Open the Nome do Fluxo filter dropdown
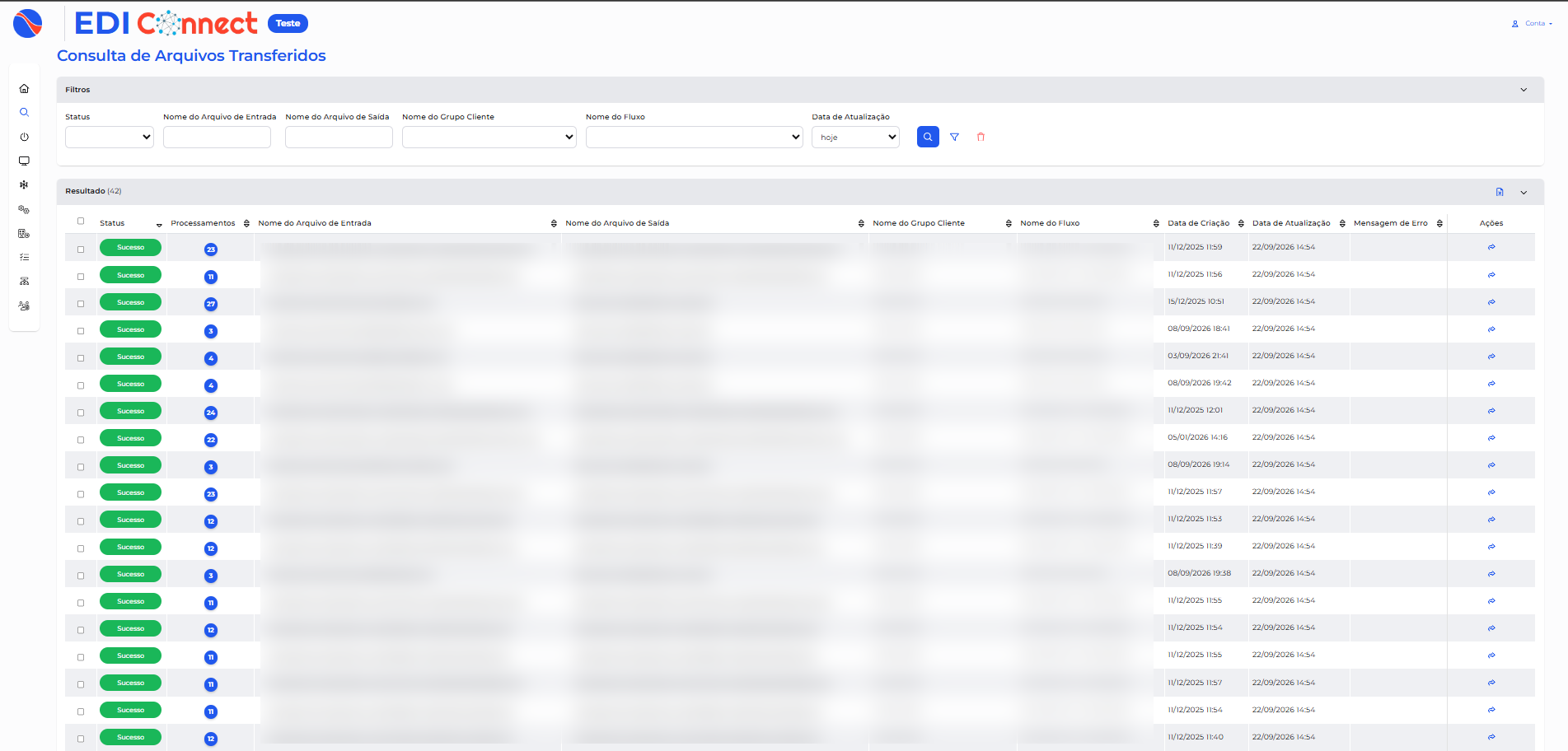This screenshot has width=1568, height=751. (695, 137)
